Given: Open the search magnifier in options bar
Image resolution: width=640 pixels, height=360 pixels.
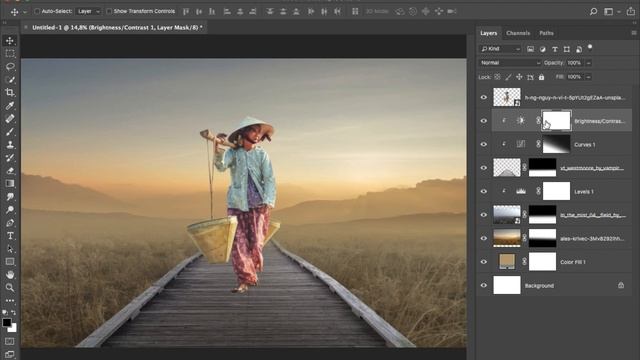Looking at the screenshot, I should (x=593, y=11).
